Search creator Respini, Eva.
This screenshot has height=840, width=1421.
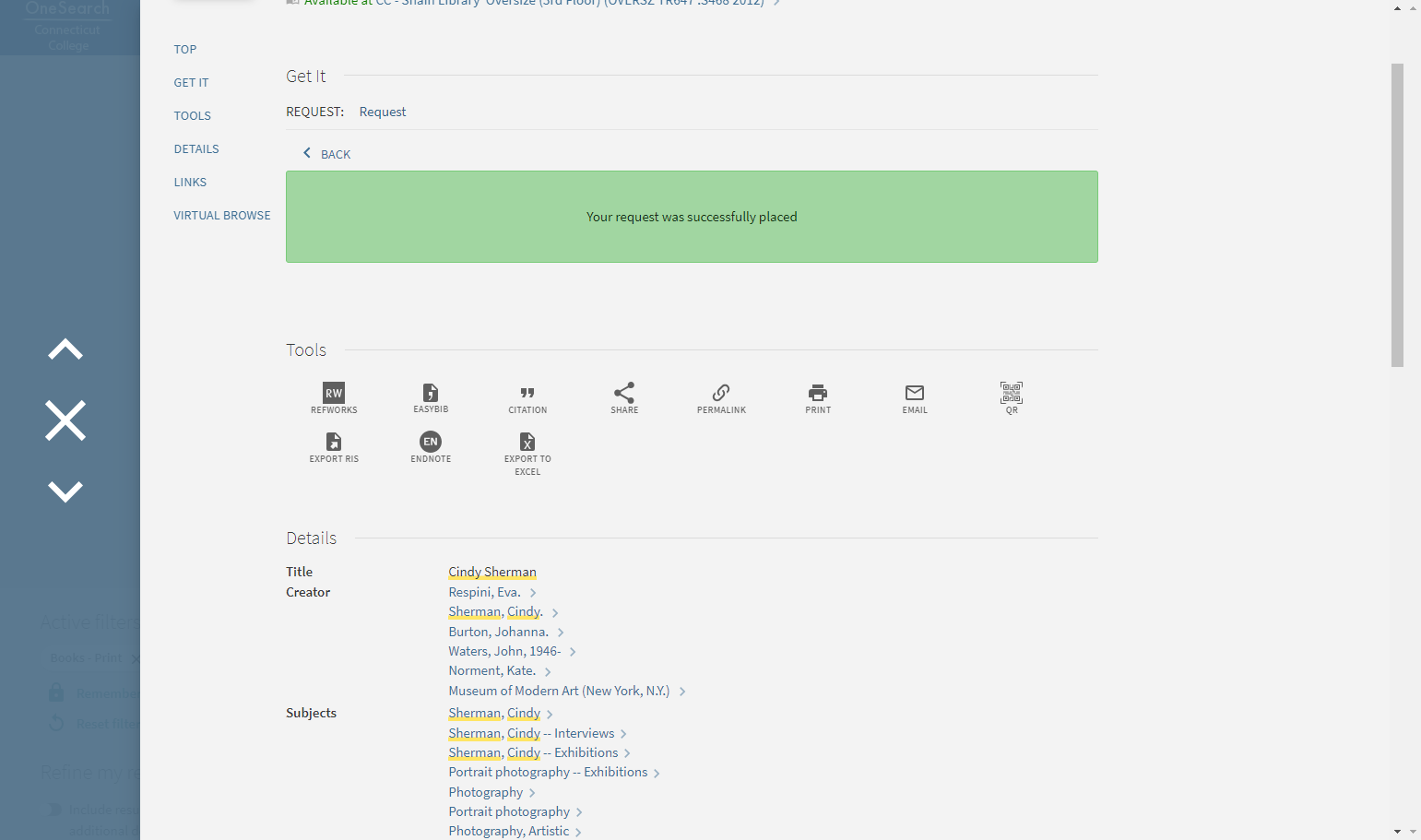pos(485,592)
